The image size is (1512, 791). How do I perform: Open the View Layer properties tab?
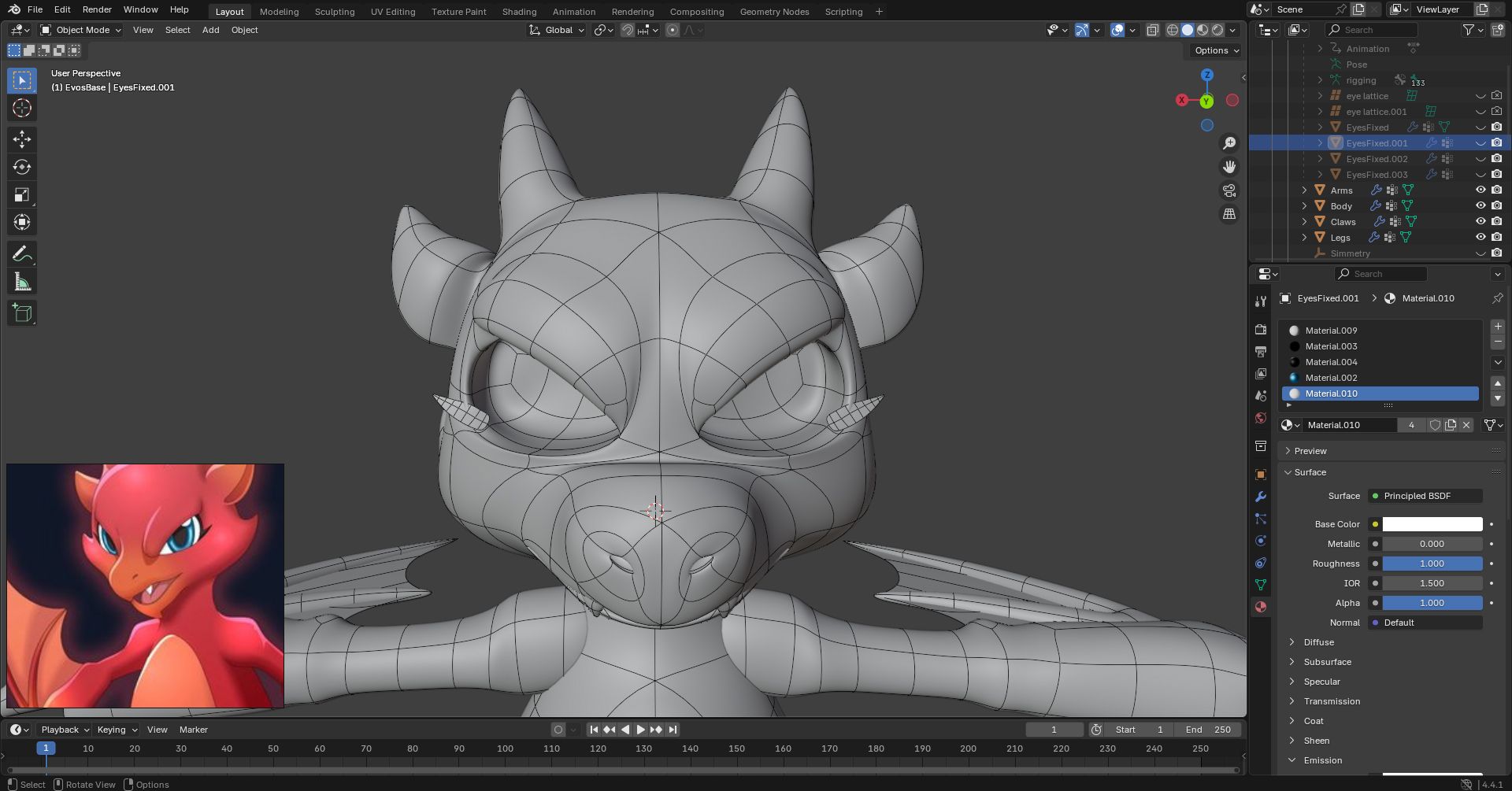[1261, 373]
